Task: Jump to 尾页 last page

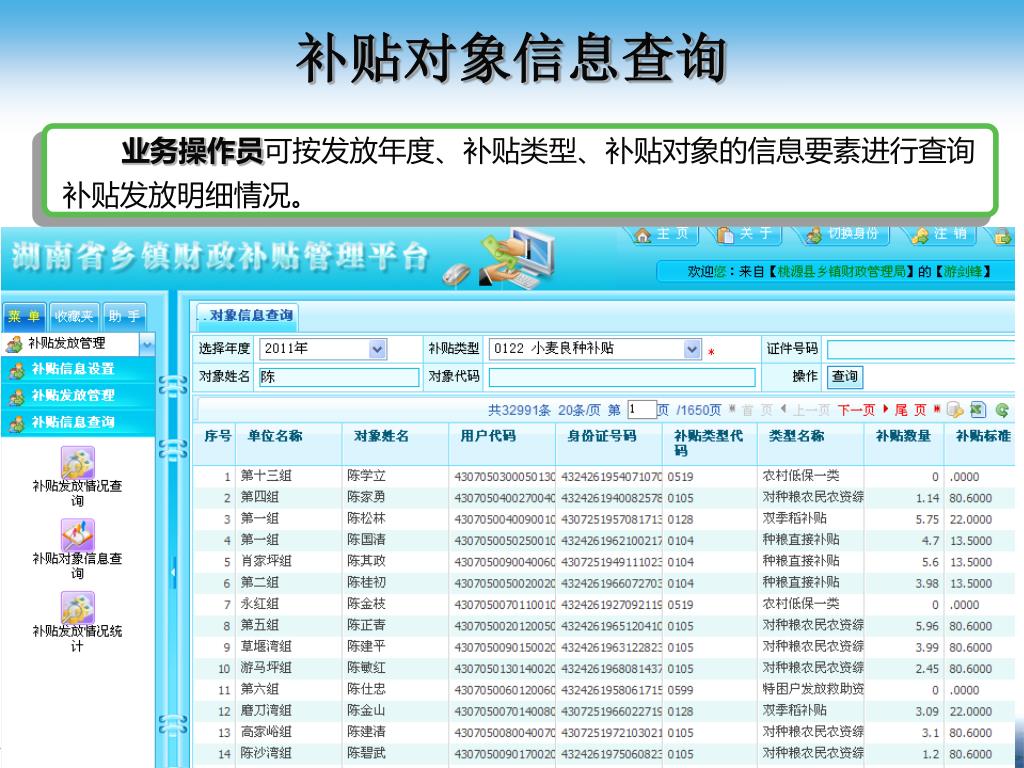Action: coord(910,410)
